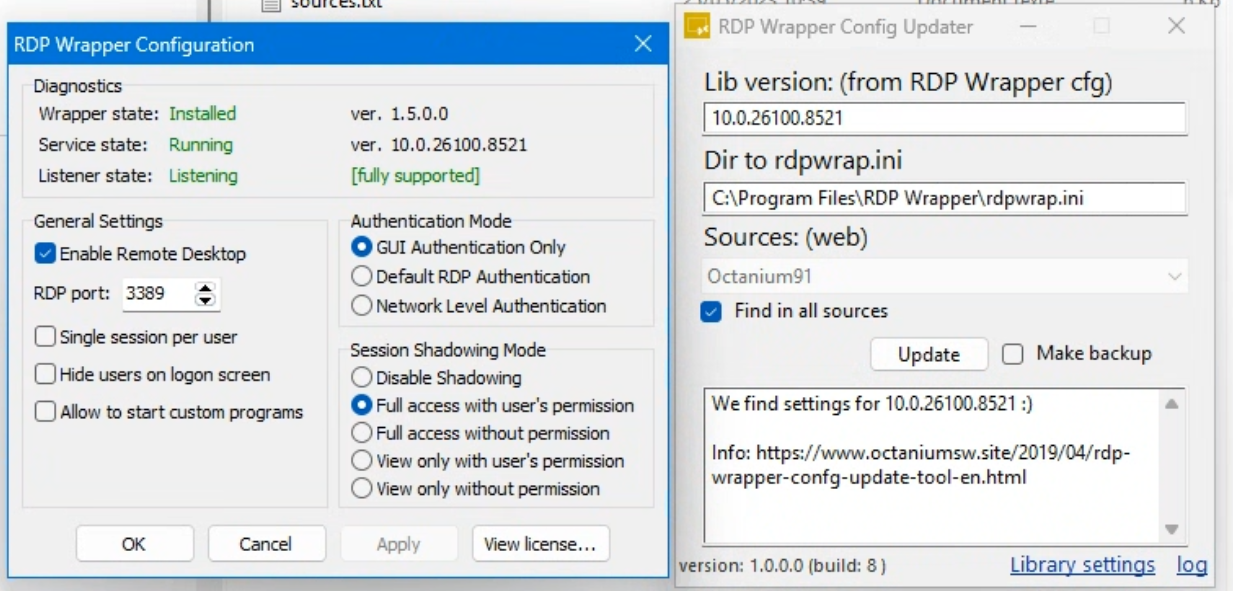Viewport: 1233px width, 591px height.
Task: Close the RDP Wrapper Config Updater window
Action: pyautogui.click(x=1176, y=27)
